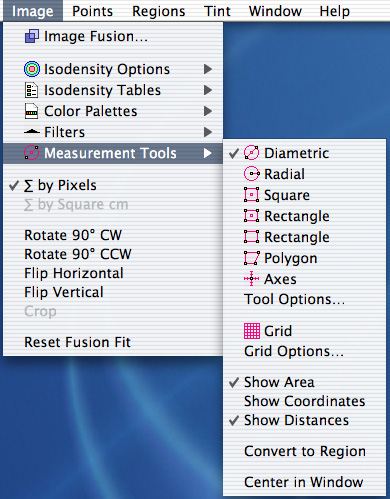Select the Diametric circle tool icon
This screenshot has height=499, width=390.
pyautogui.click(x=251, y=153)
